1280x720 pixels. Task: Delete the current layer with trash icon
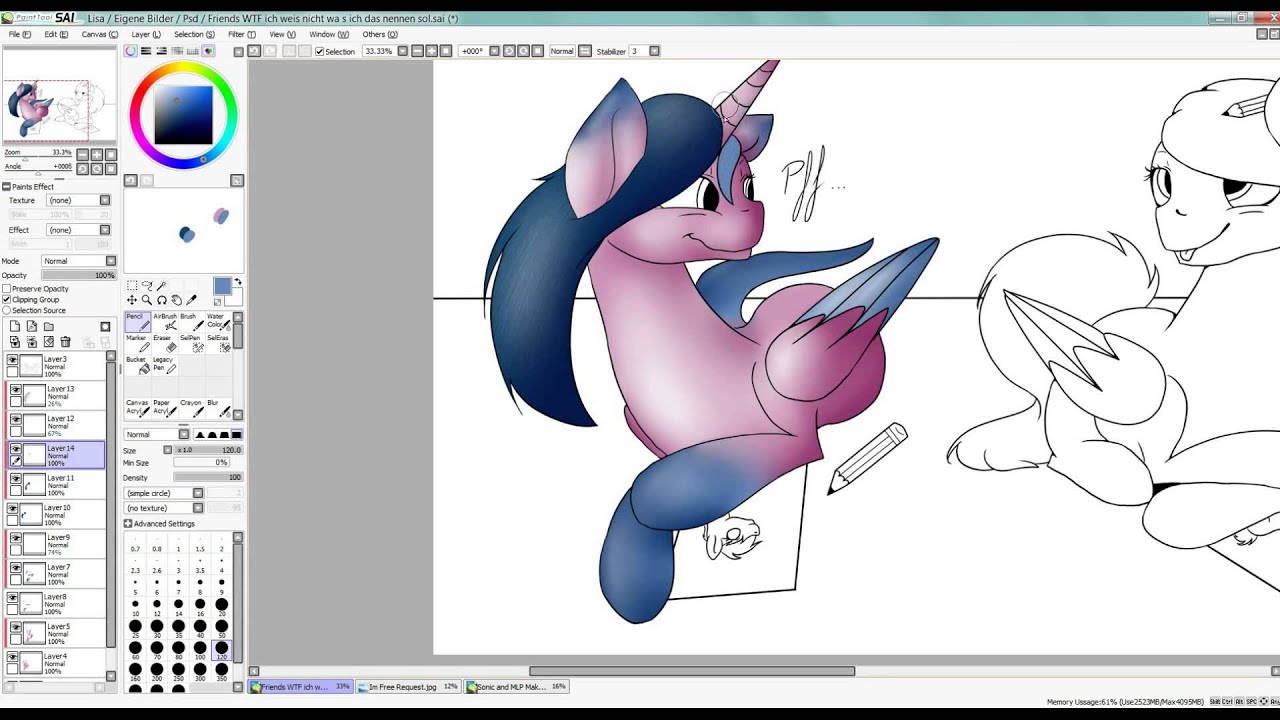(x=65, y=342)
